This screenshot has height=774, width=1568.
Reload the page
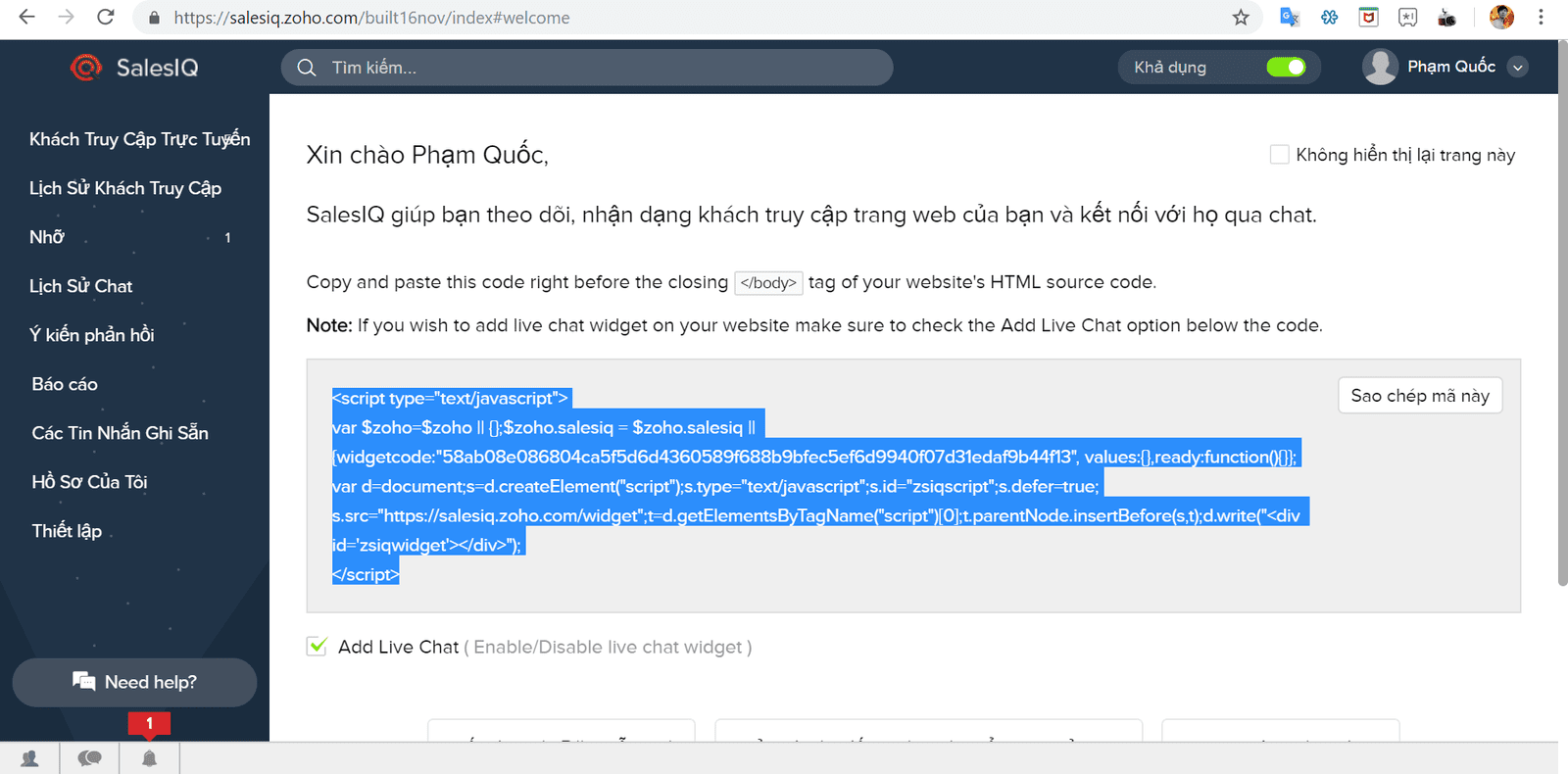[106, 17]
